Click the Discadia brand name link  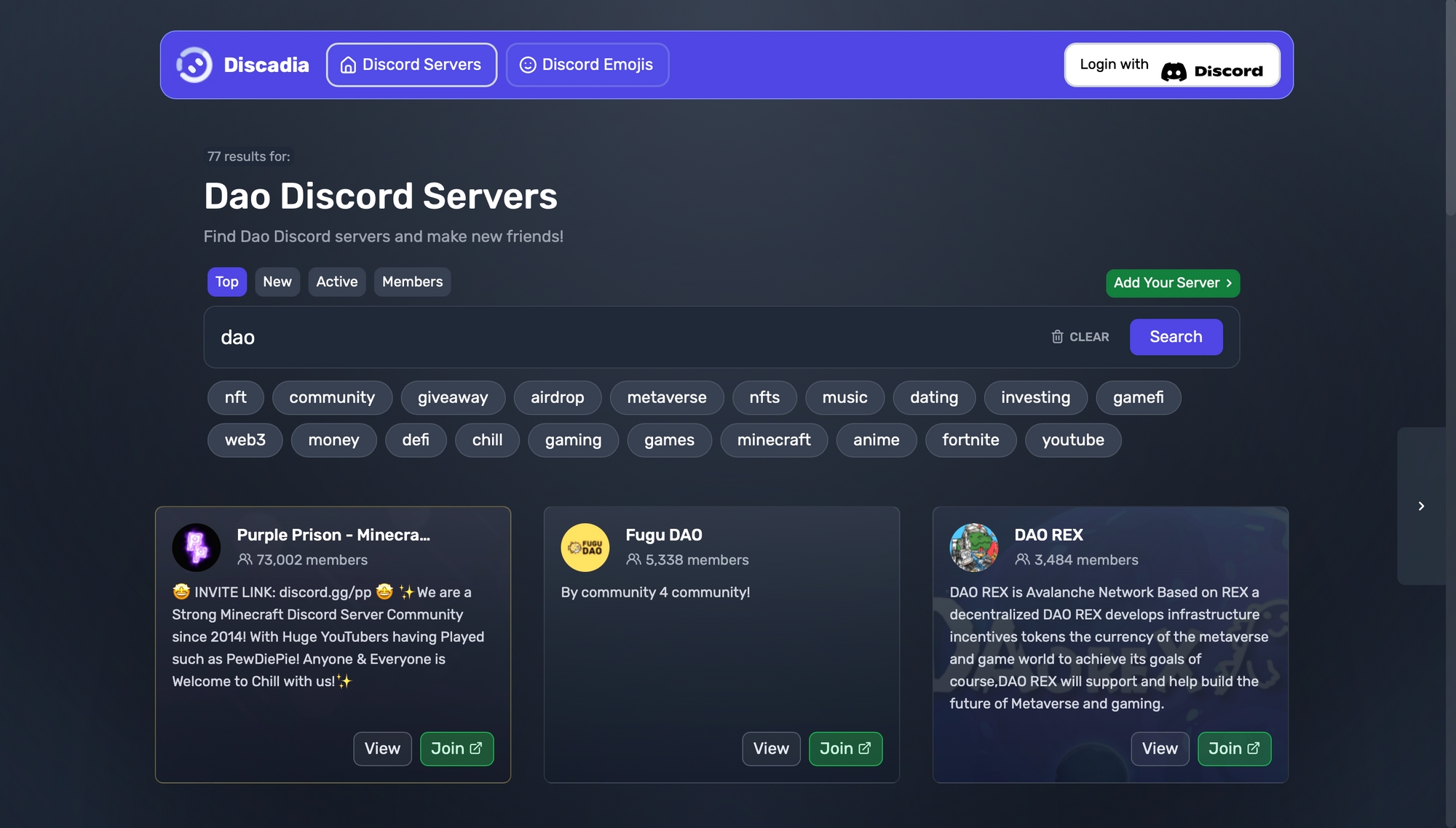[x=266, y=65]
